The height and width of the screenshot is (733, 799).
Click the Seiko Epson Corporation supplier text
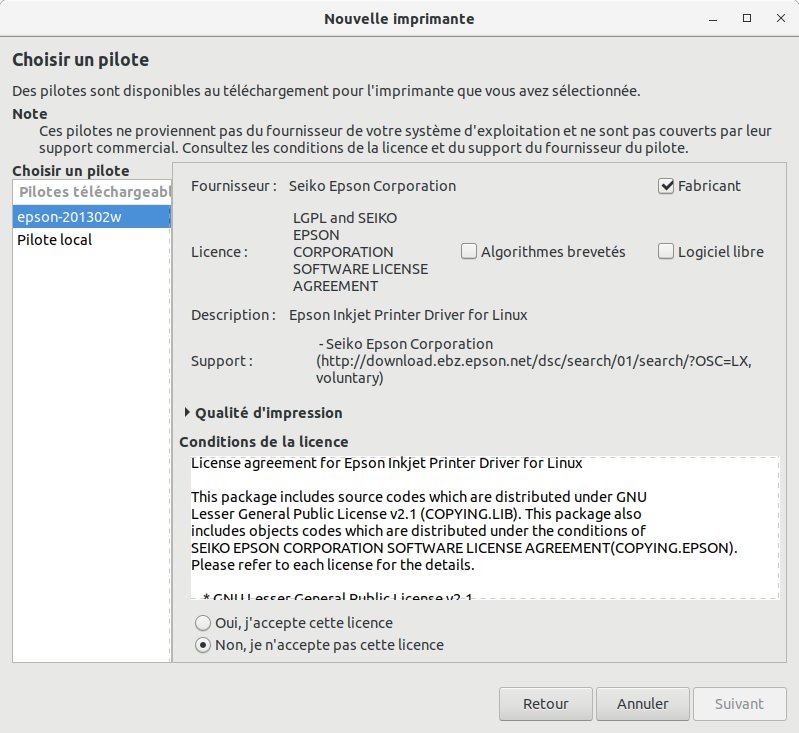[372, 186]
